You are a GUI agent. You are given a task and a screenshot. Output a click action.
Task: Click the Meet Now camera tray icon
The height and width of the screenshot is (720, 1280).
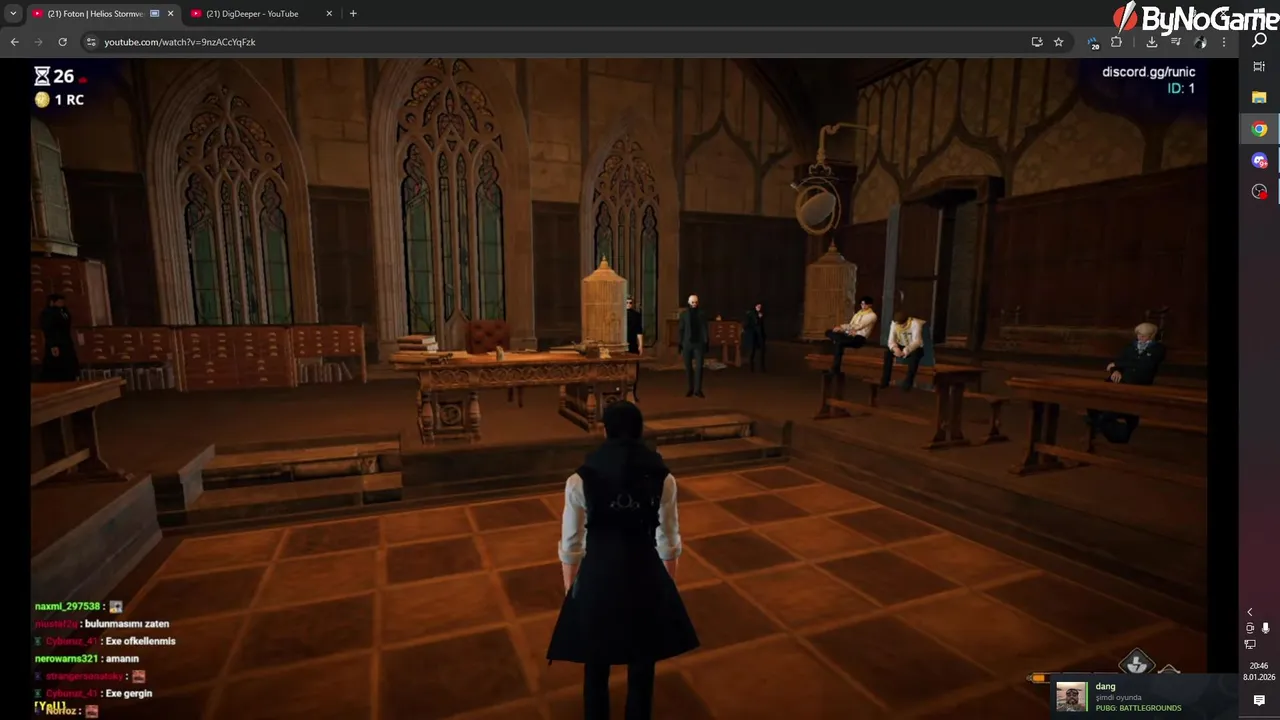pyautogui.click(x=1250, y=628)
